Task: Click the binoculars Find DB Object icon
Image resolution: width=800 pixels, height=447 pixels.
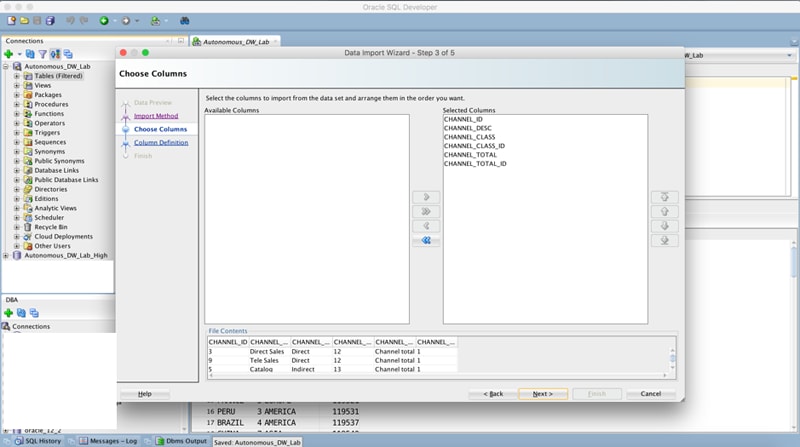Action: pos(184,20)
